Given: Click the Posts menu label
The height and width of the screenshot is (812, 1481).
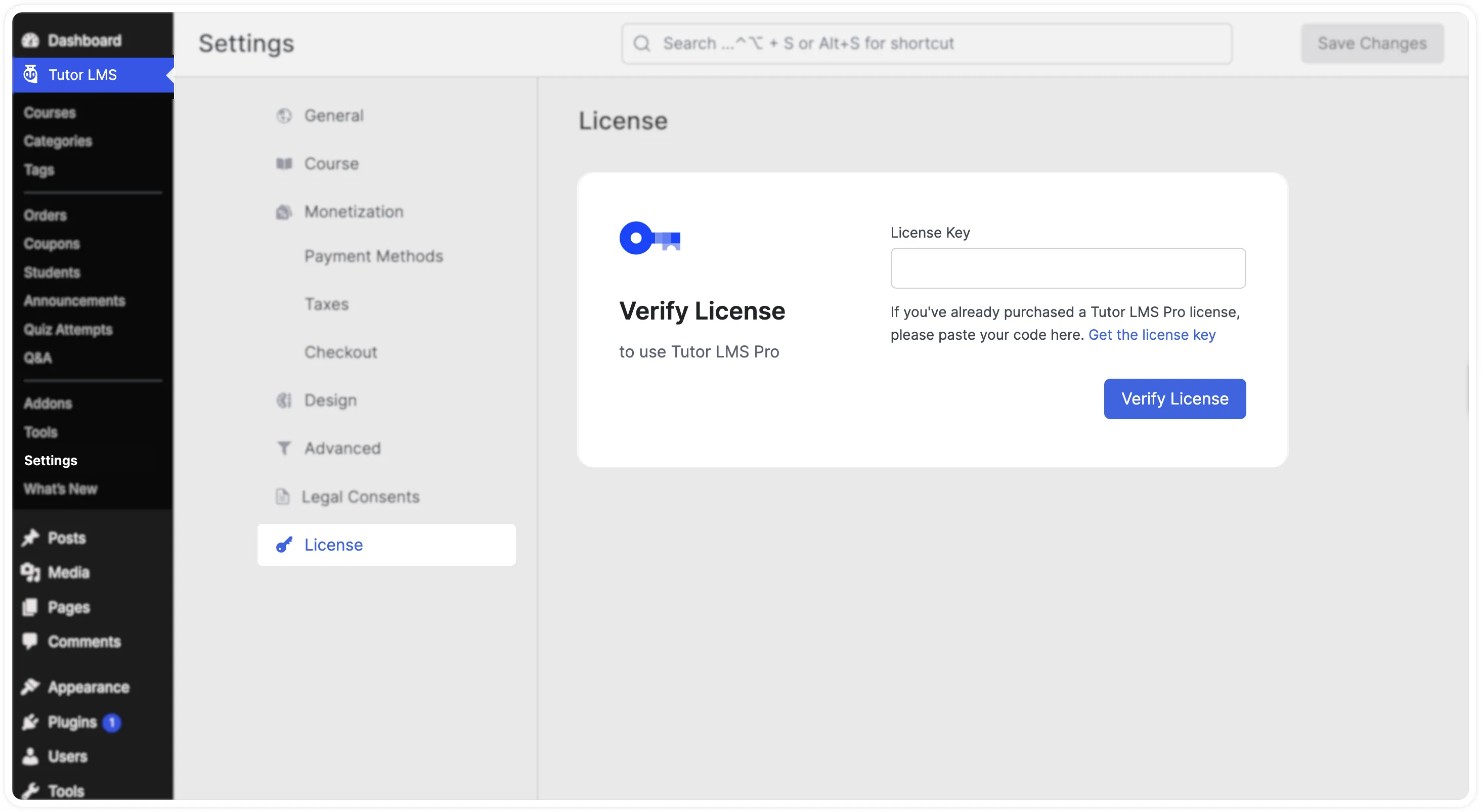Looking at the screenshot, I should (x=67, y=538).
